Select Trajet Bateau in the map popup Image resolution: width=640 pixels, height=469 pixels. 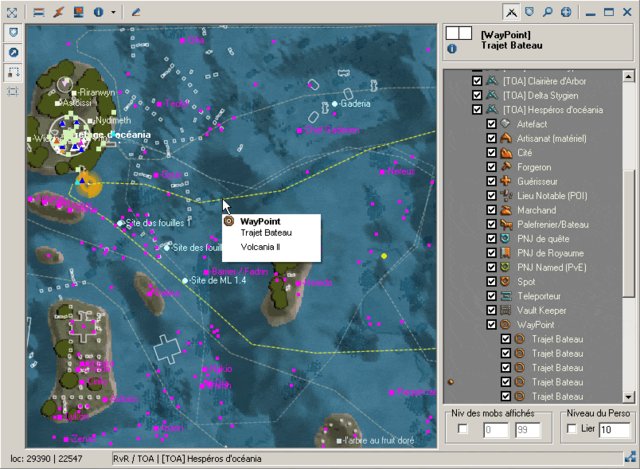coord(260,233)
